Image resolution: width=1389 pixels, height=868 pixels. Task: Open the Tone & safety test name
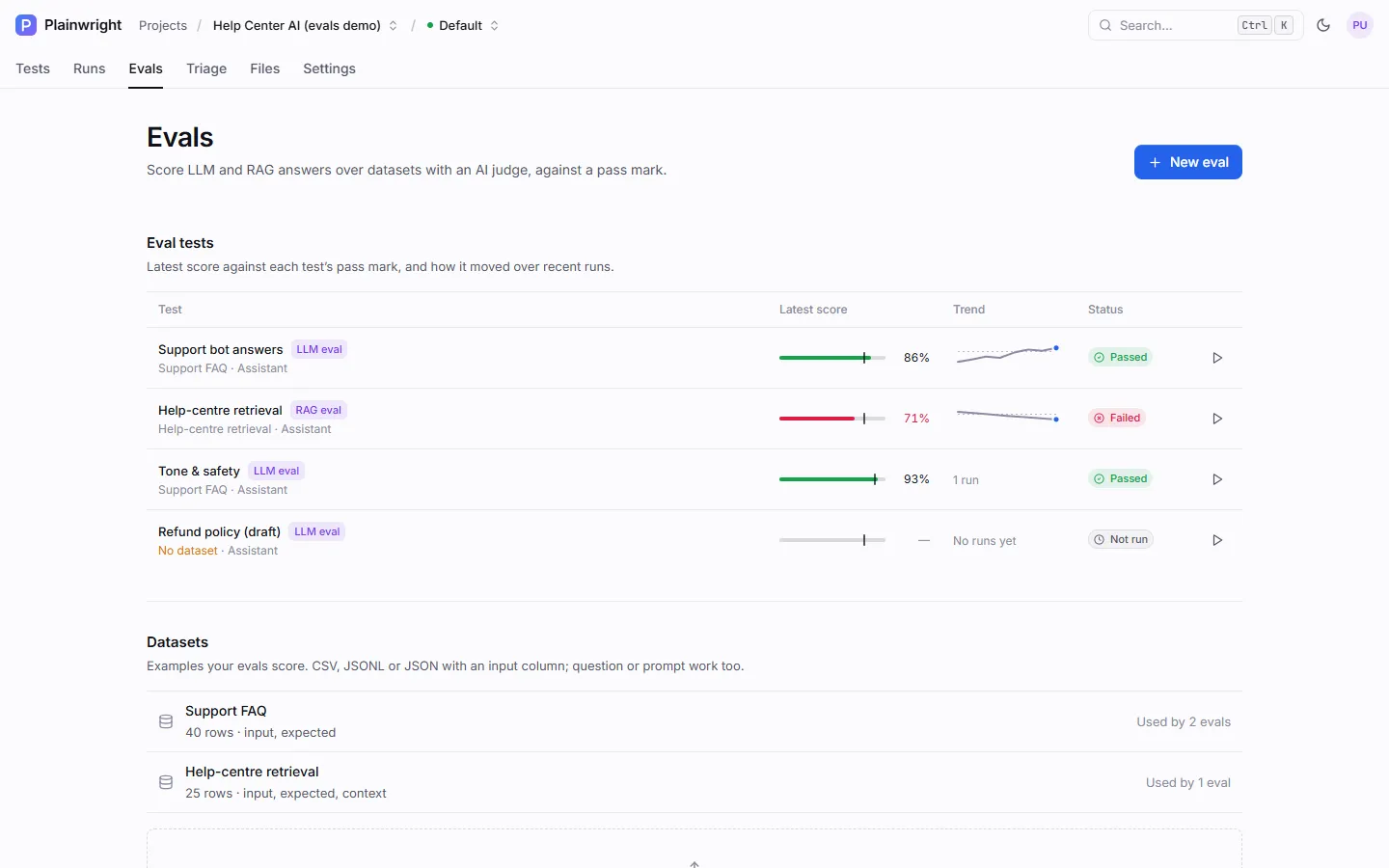coord(199,471)
